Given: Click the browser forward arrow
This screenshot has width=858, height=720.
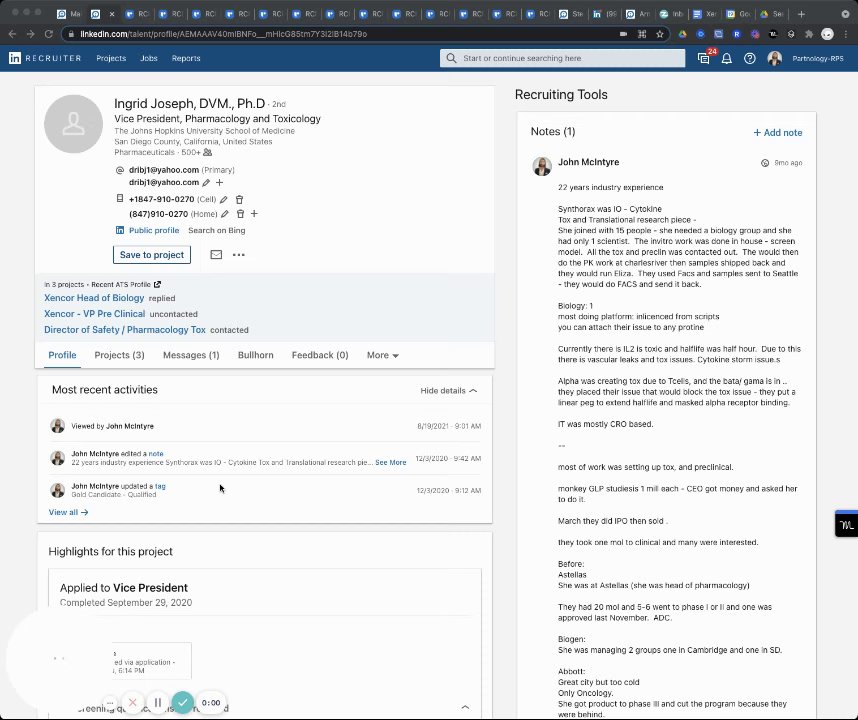Looking at the screenshot, I should [x=31, y=34].
